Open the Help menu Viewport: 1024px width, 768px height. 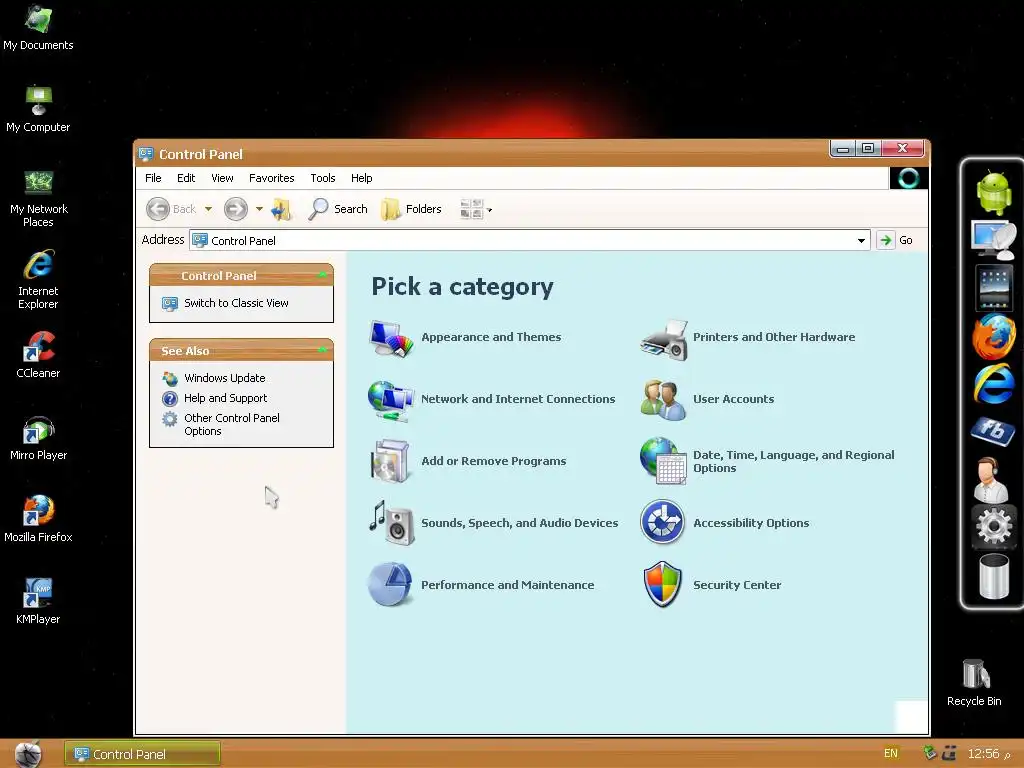pos(361,178)
